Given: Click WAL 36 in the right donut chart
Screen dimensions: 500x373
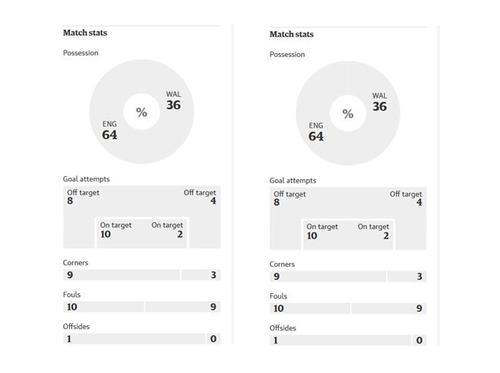Looking at the screenshot, I should click(x=380, y=102).
